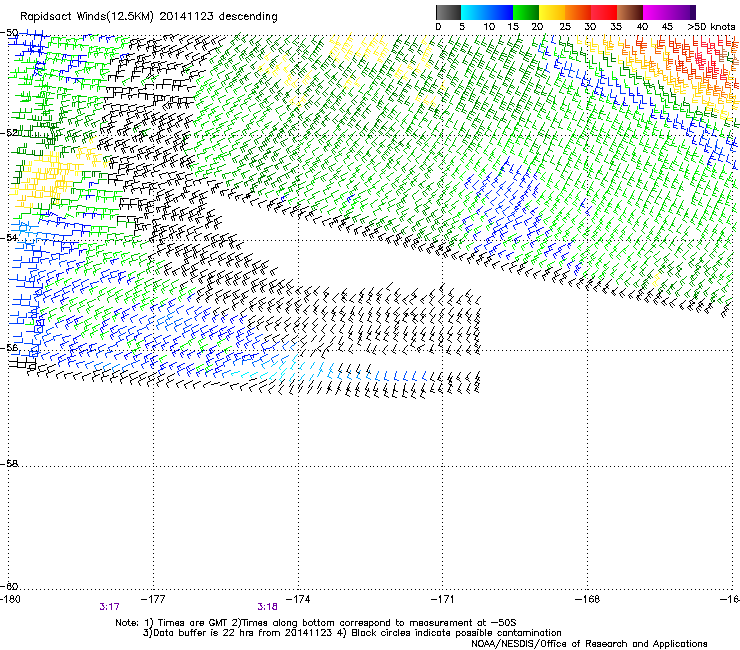
Task: Click the 'Data buffer is 22 hrs' note line
Action: tap(352, 633)
